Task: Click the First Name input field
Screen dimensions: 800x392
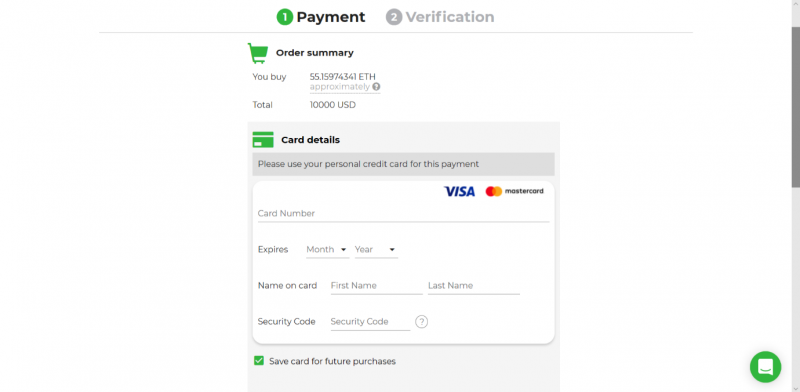Action: pos(377,286)
